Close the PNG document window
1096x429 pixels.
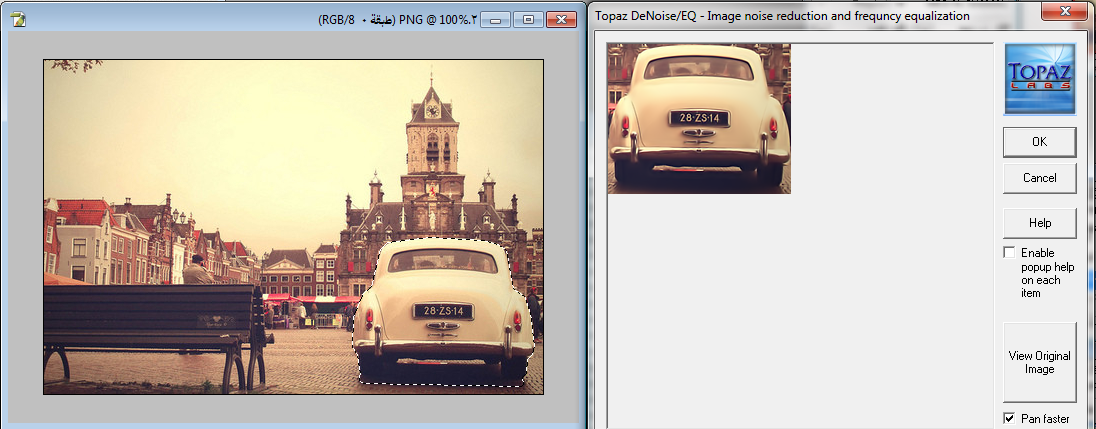coord(563,19)
